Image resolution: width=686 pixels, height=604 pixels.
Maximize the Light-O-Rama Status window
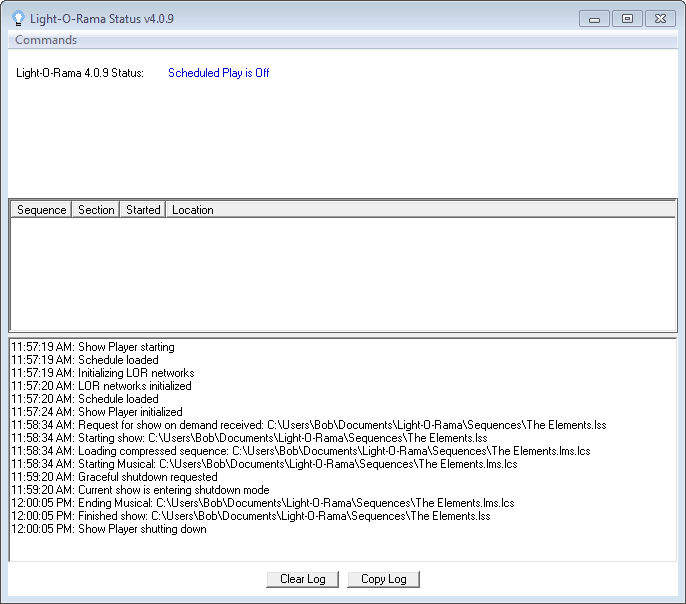pos(627,19)
